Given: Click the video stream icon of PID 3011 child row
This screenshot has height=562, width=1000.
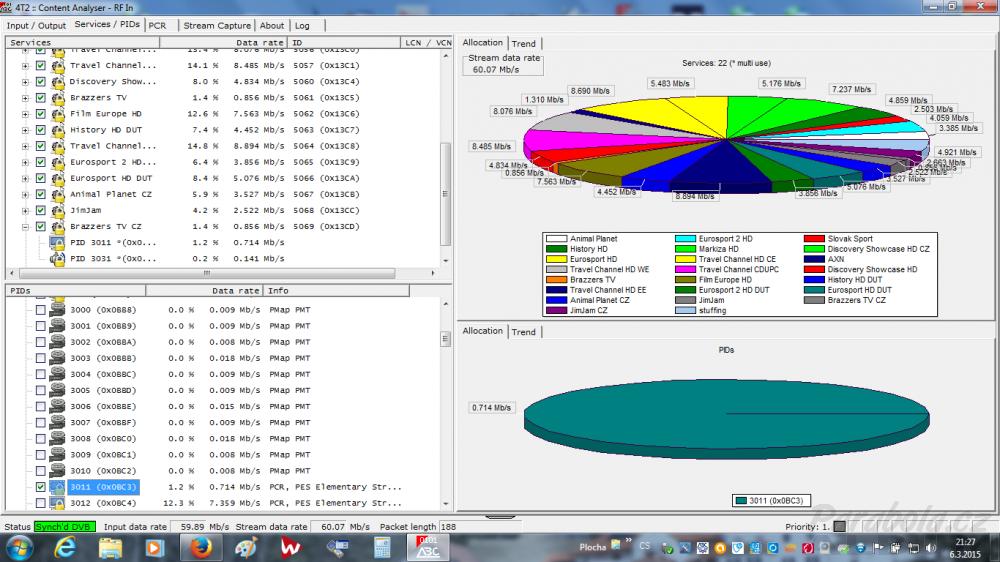Looking at the screenshot, I should tap(57, 242).
